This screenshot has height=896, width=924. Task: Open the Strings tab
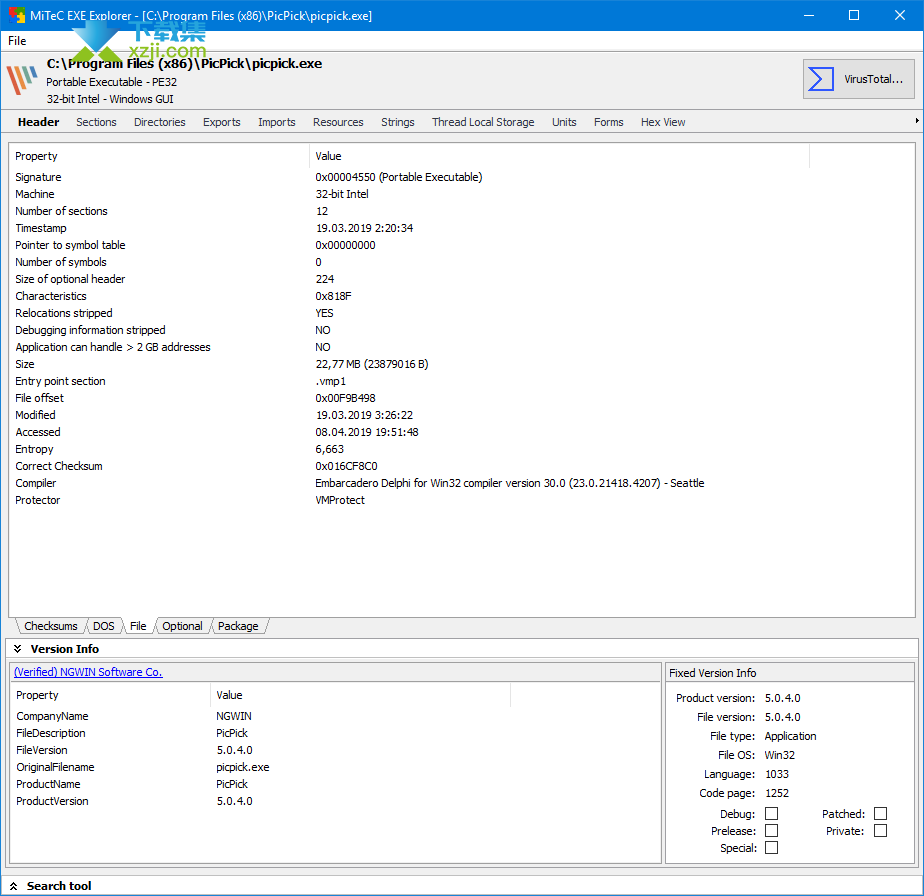click(x=398, y=122)
